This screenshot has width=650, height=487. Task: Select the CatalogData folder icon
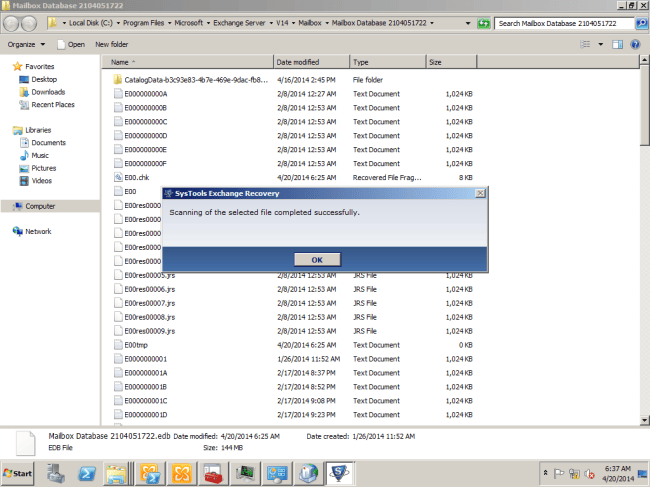coord(118,80)
